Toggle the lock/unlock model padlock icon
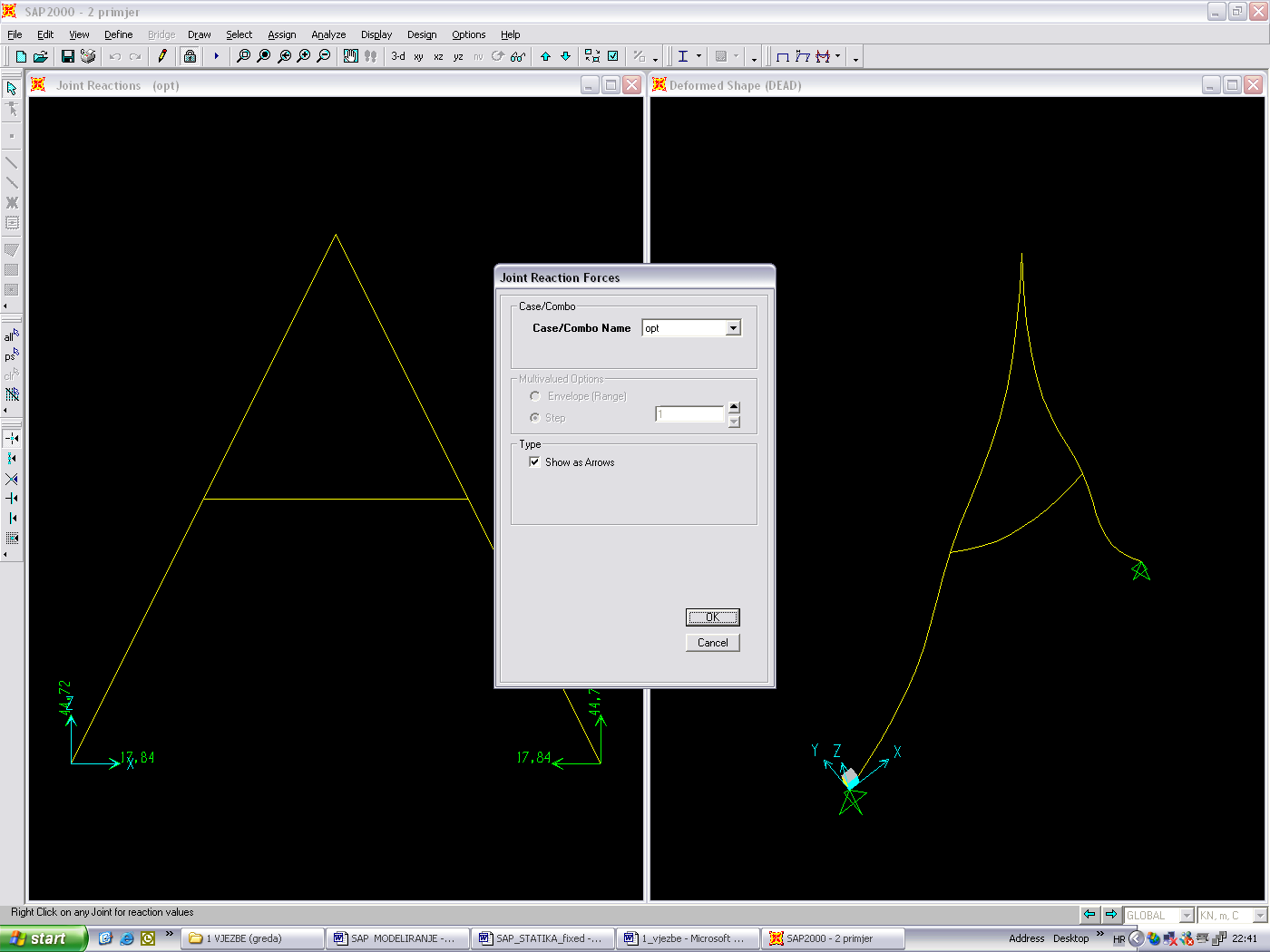1270x952 pixels. 190,56
